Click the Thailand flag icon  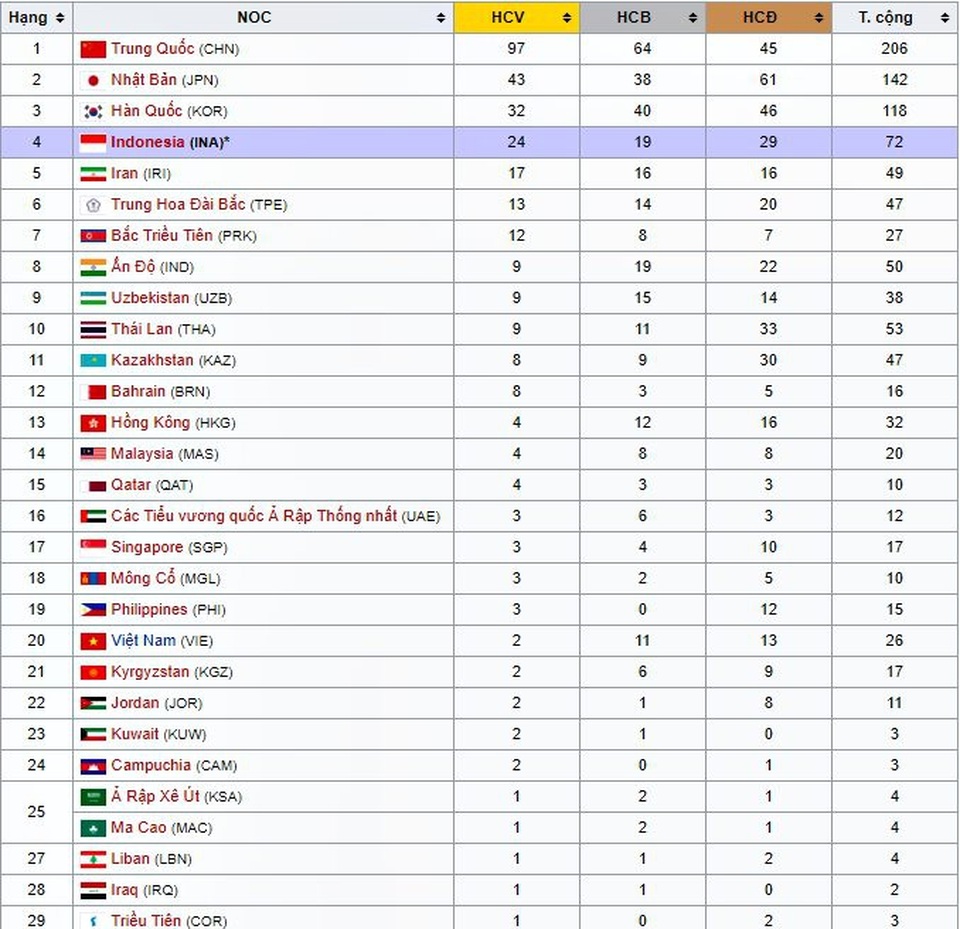click(x=93, y=329)
